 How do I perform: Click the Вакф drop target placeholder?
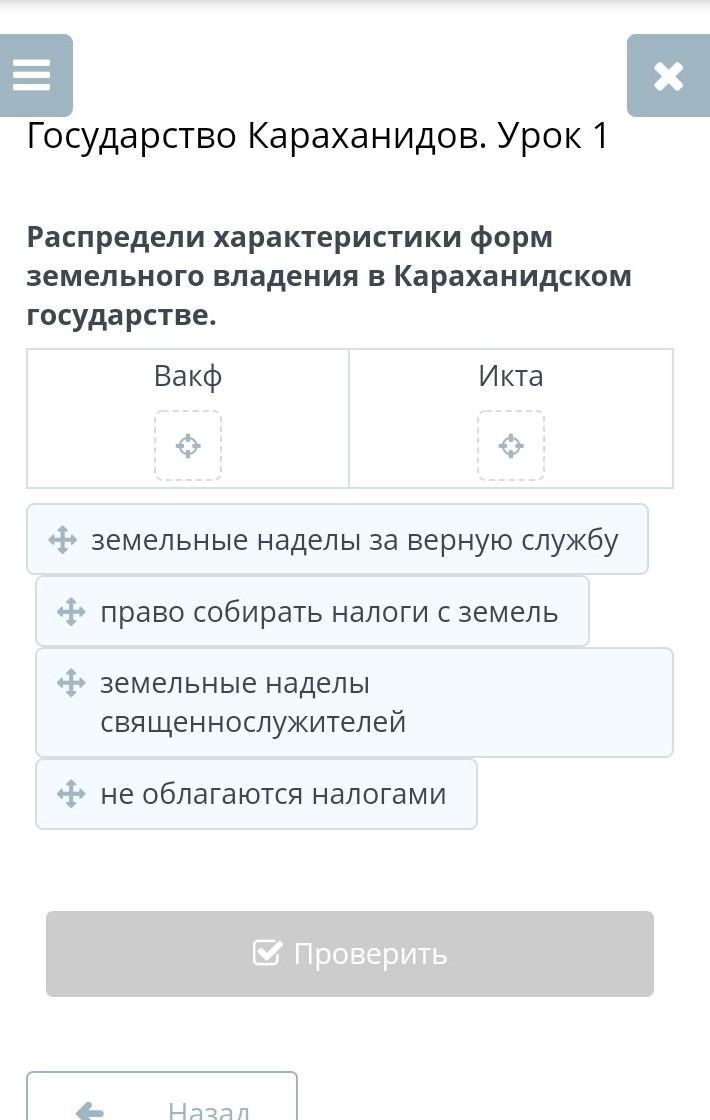pyautogui.click(x=188, y=445)
